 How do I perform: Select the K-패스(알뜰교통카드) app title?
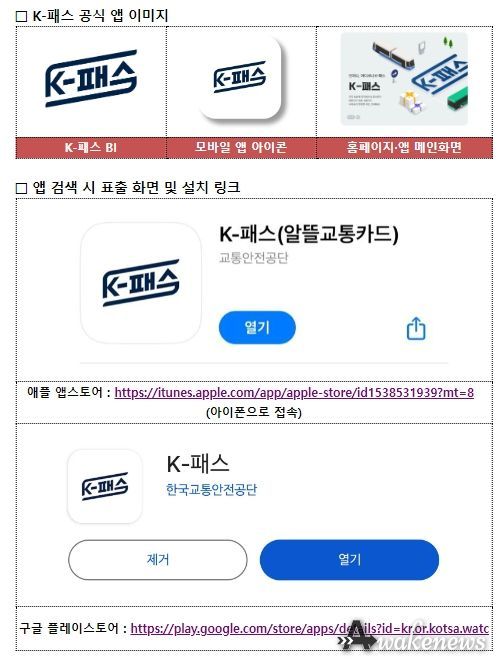309,234
